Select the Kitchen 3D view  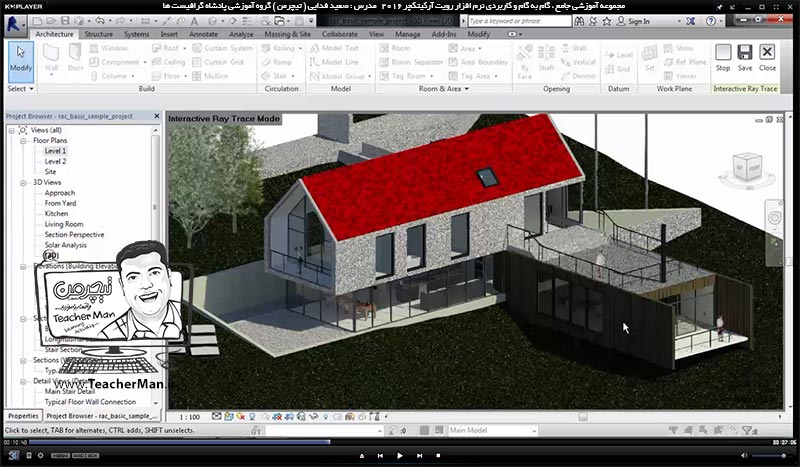(56, 213)
